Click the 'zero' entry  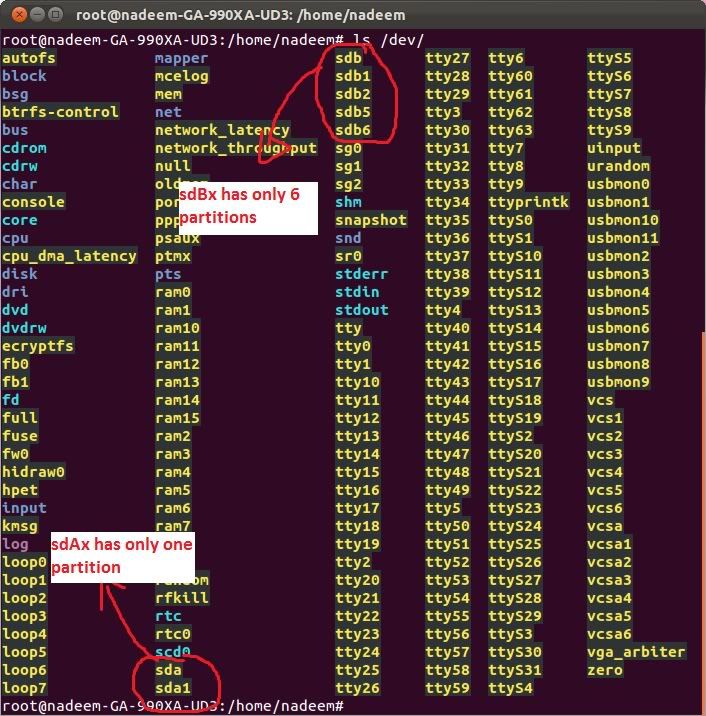coord(605,670)
